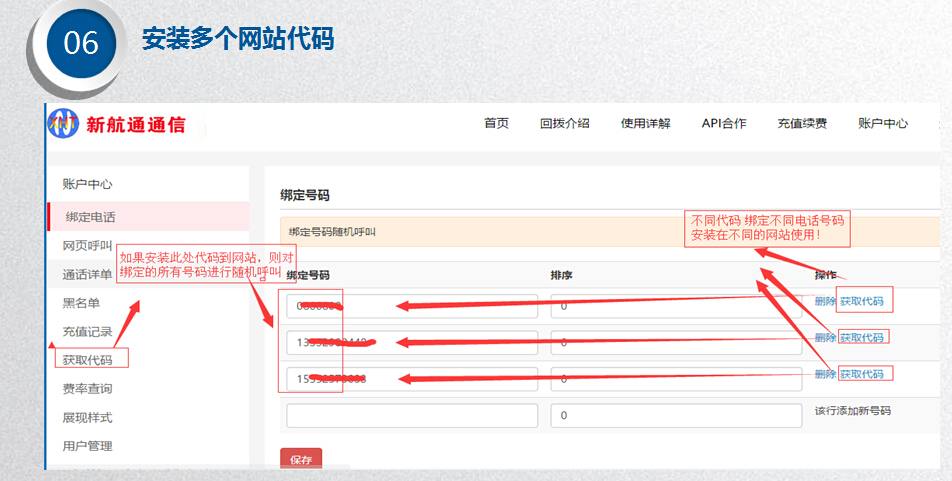Select 展现样式 in the sidebar
Screen dimensions: 952x481
pos(87,417)
